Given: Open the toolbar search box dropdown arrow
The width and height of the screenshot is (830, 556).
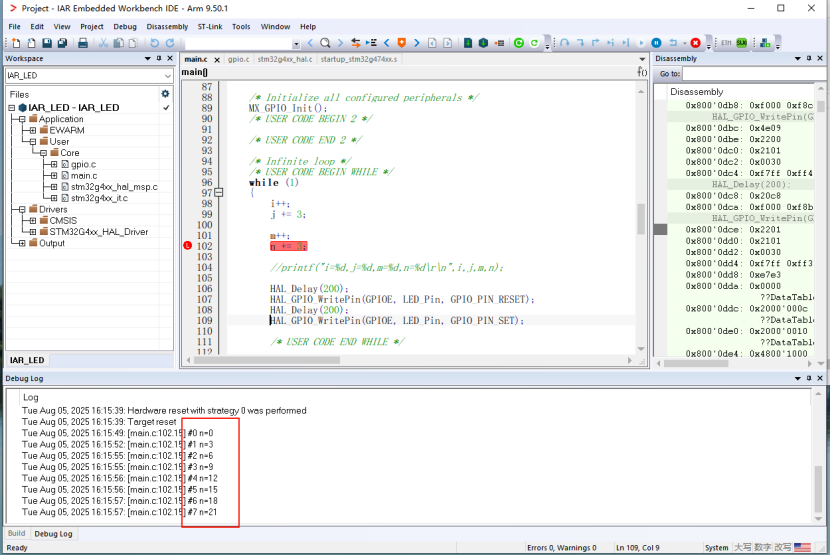Looking at the screenshot, I should [296, 43].
